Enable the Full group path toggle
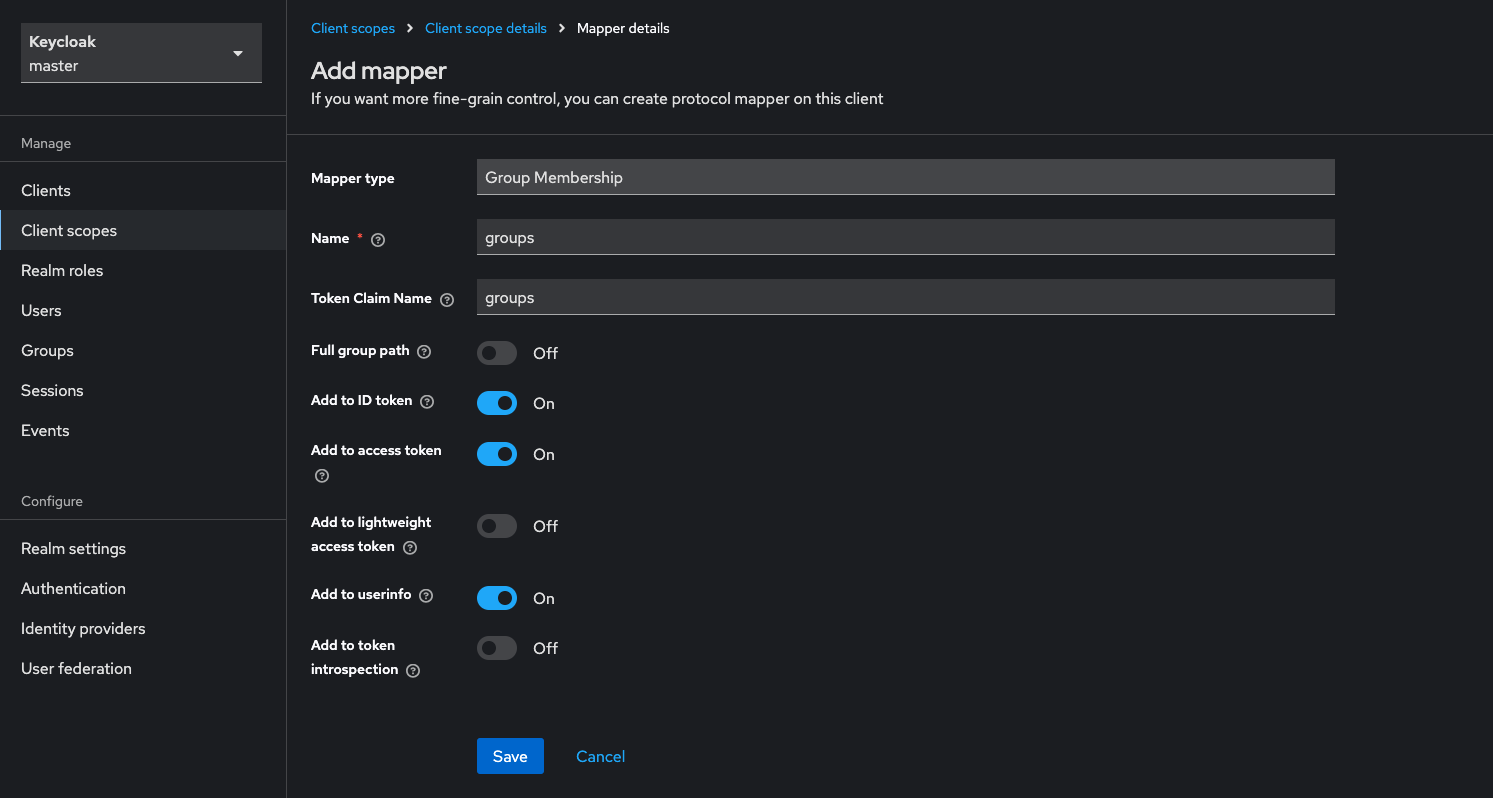Viewport: 1493px width, 798px height. (496, 352)
